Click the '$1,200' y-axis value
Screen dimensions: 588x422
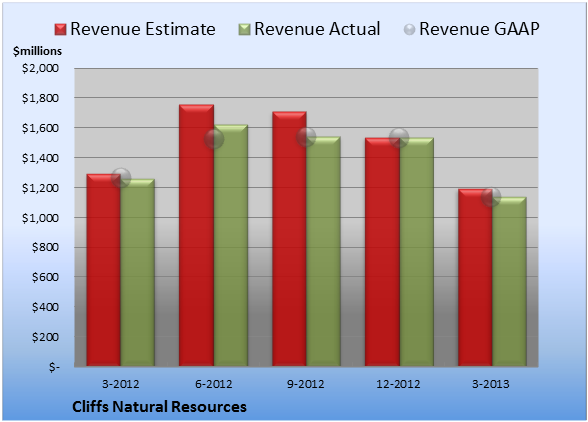40,188
